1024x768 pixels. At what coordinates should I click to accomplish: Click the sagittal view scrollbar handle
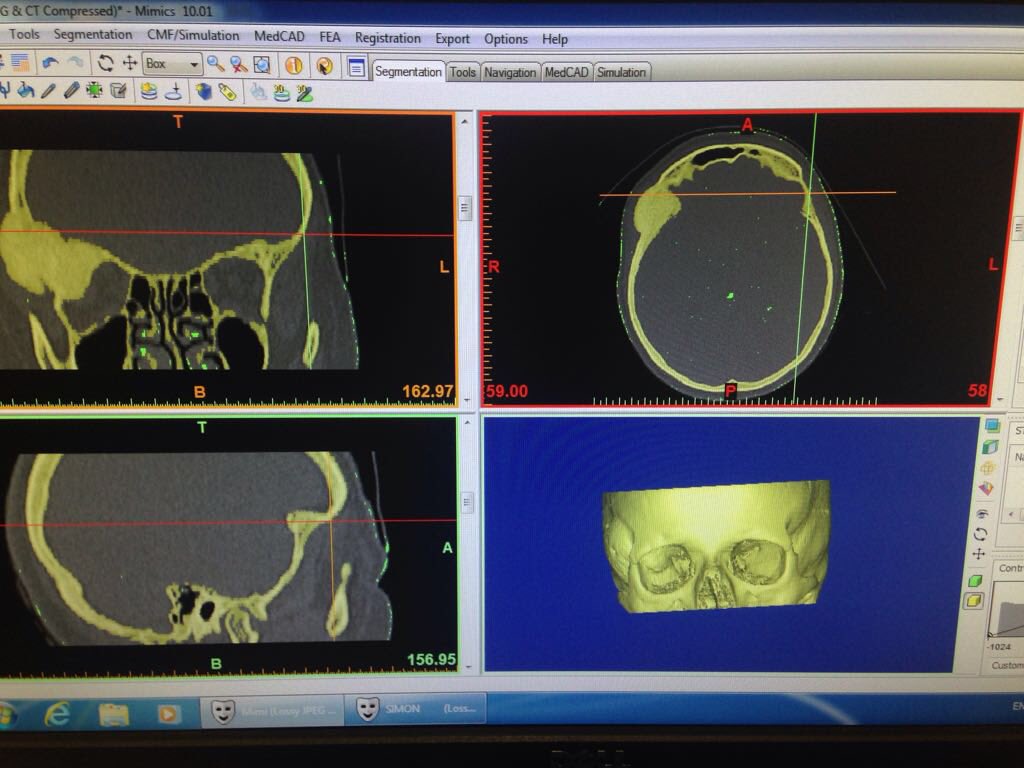coord(467,502)
